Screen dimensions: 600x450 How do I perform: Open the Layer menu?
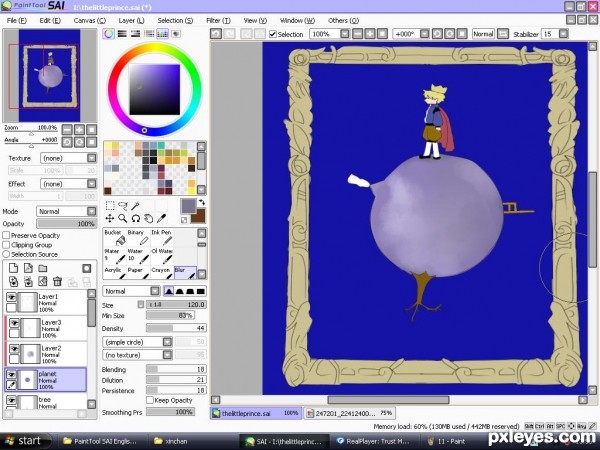131,21
